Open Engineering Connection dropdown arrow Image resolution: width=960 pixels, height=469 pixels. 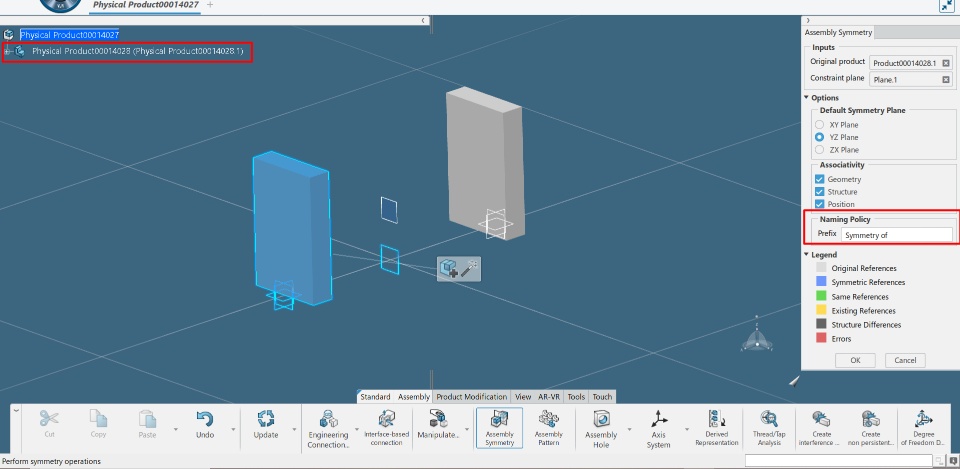coord(357,429)
